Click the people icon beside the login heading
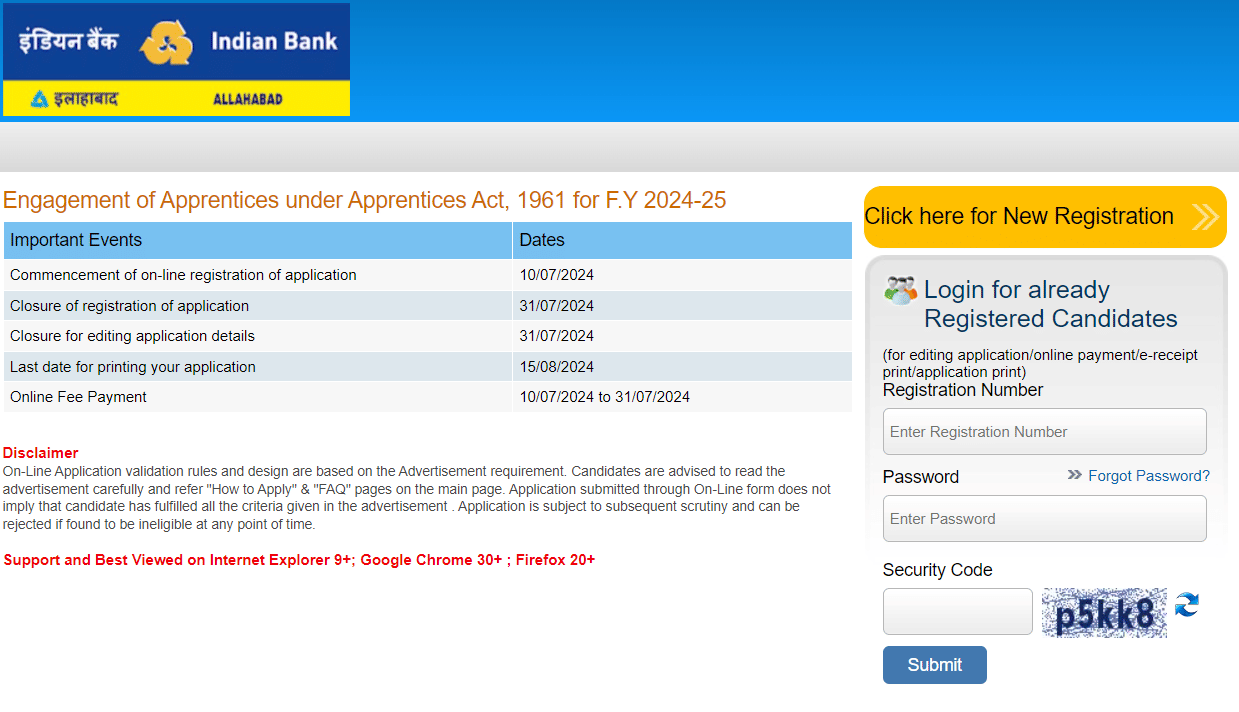Image resolution: width=1239 pixels, height=712 pixels. coord(898,289)
